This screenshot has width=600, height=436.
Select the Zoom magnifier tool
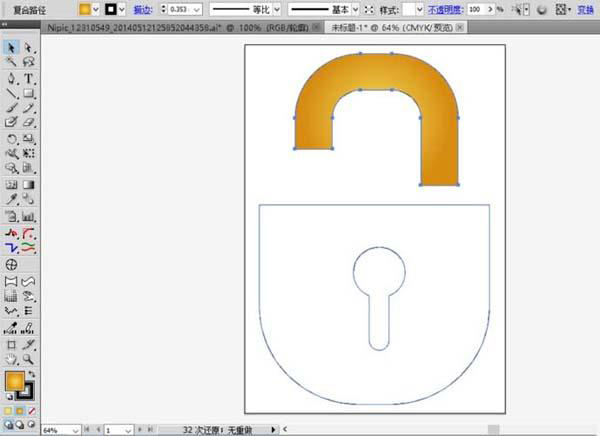pyautogui.click(x=28, y=359)
